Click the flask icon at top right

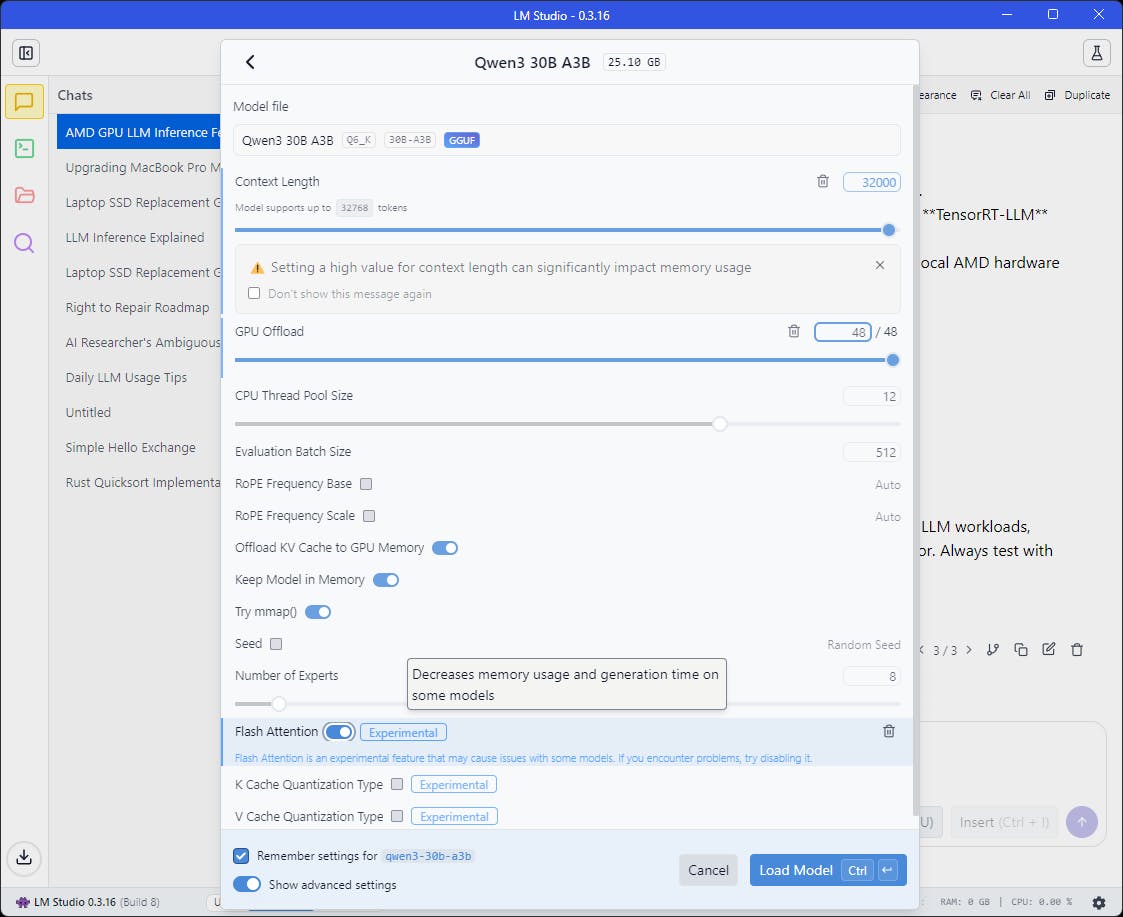click(1096, 53)
